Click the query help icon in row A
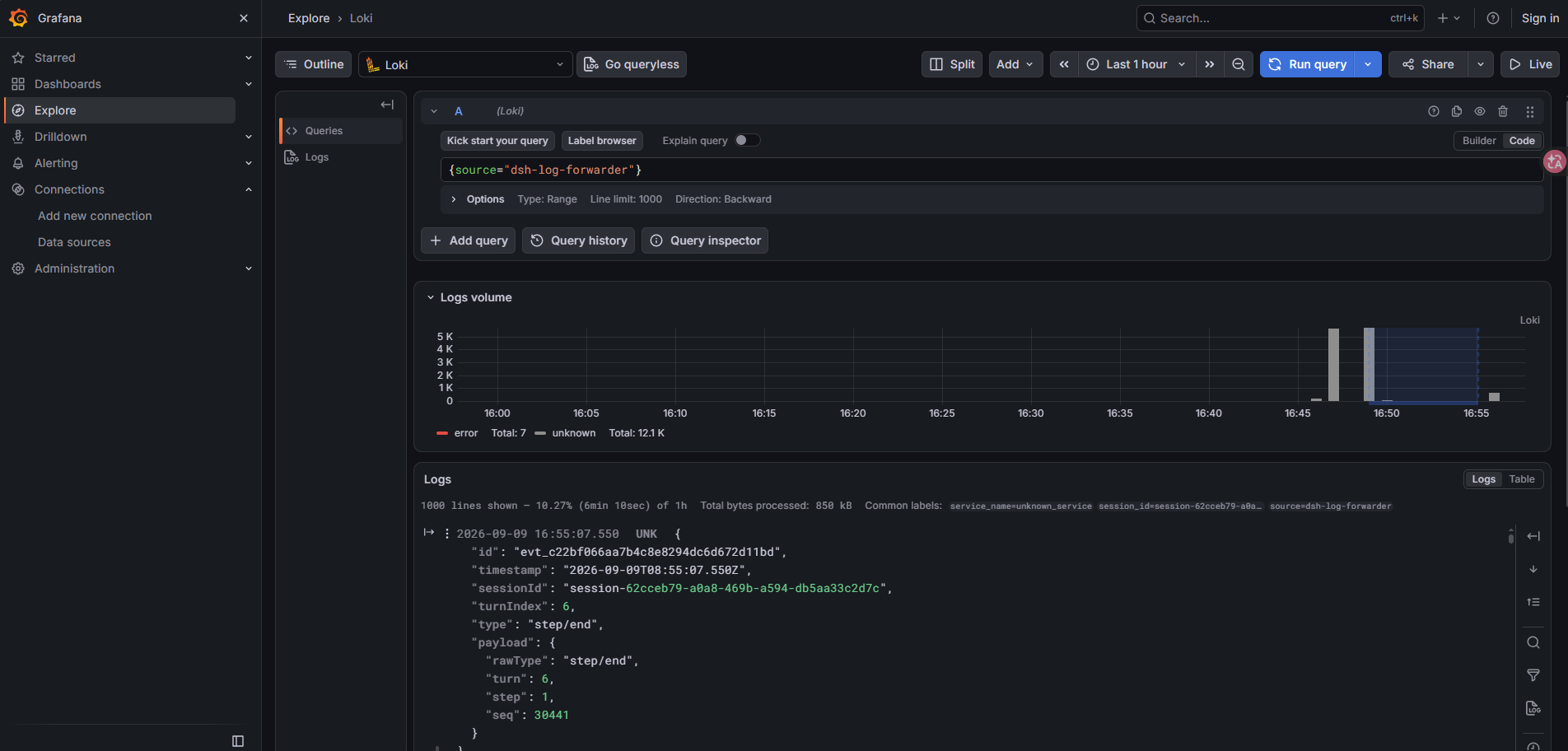The width and height of the screenshot is (1568, 751). tap(1434, 111)
